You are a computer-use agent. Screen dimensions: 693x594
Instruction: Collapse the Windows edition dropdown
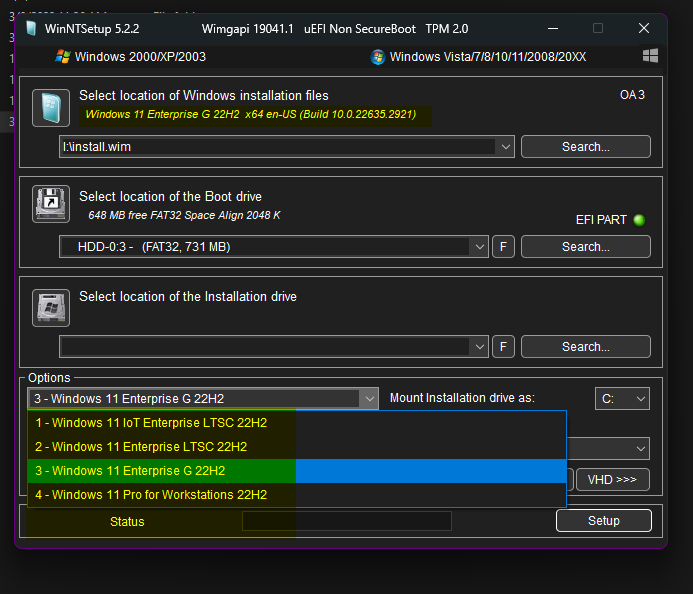[369, 399]
